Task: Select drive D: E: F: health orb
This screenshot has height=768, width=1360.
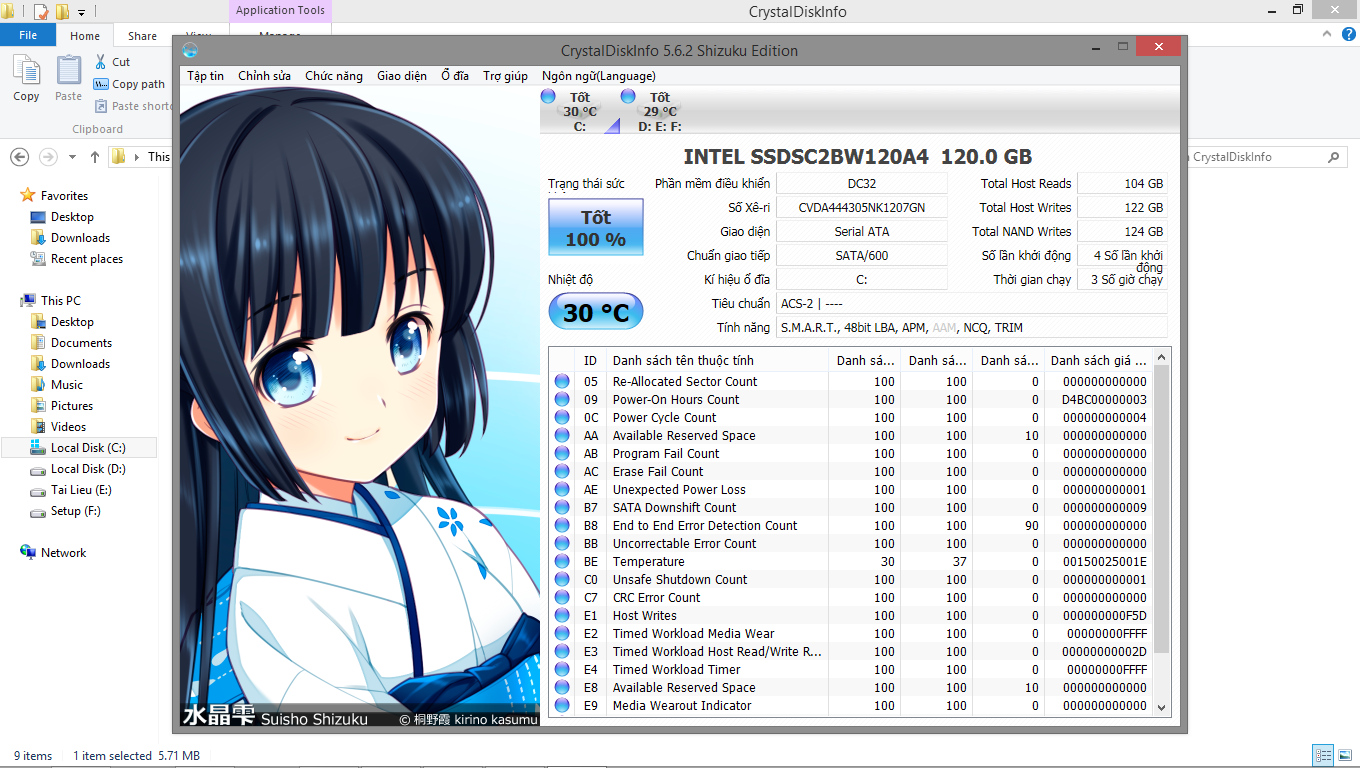Action: (x=628, y=96)
